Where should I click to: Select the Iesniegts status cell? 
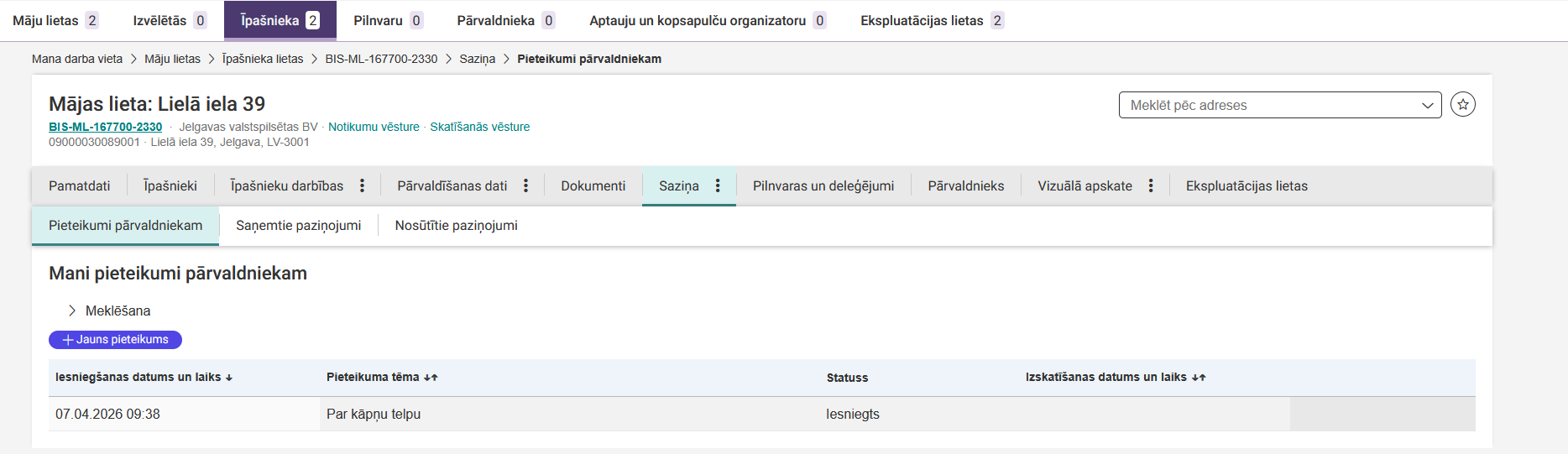pos(853,415)
